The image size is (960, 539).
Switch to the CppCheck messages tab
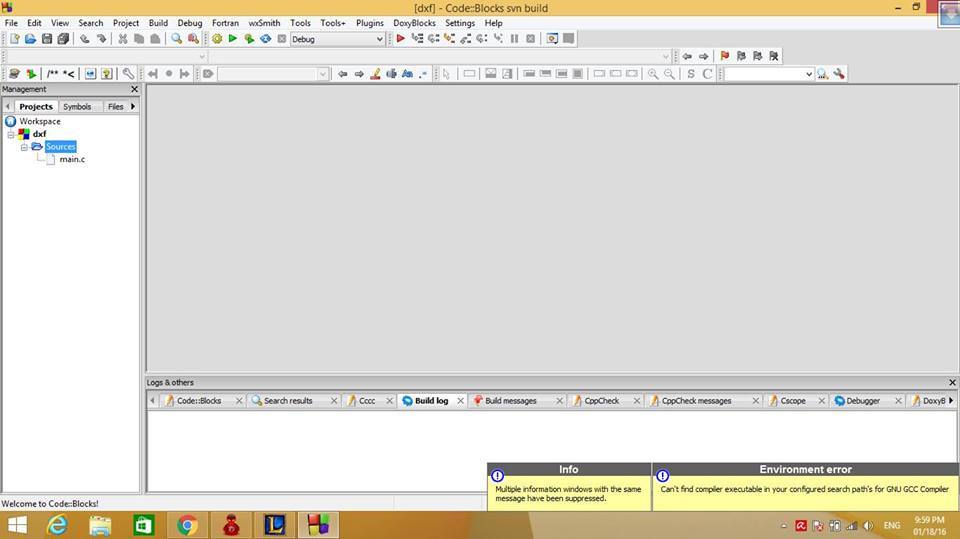pyautogui.click(x=696, y=401)
